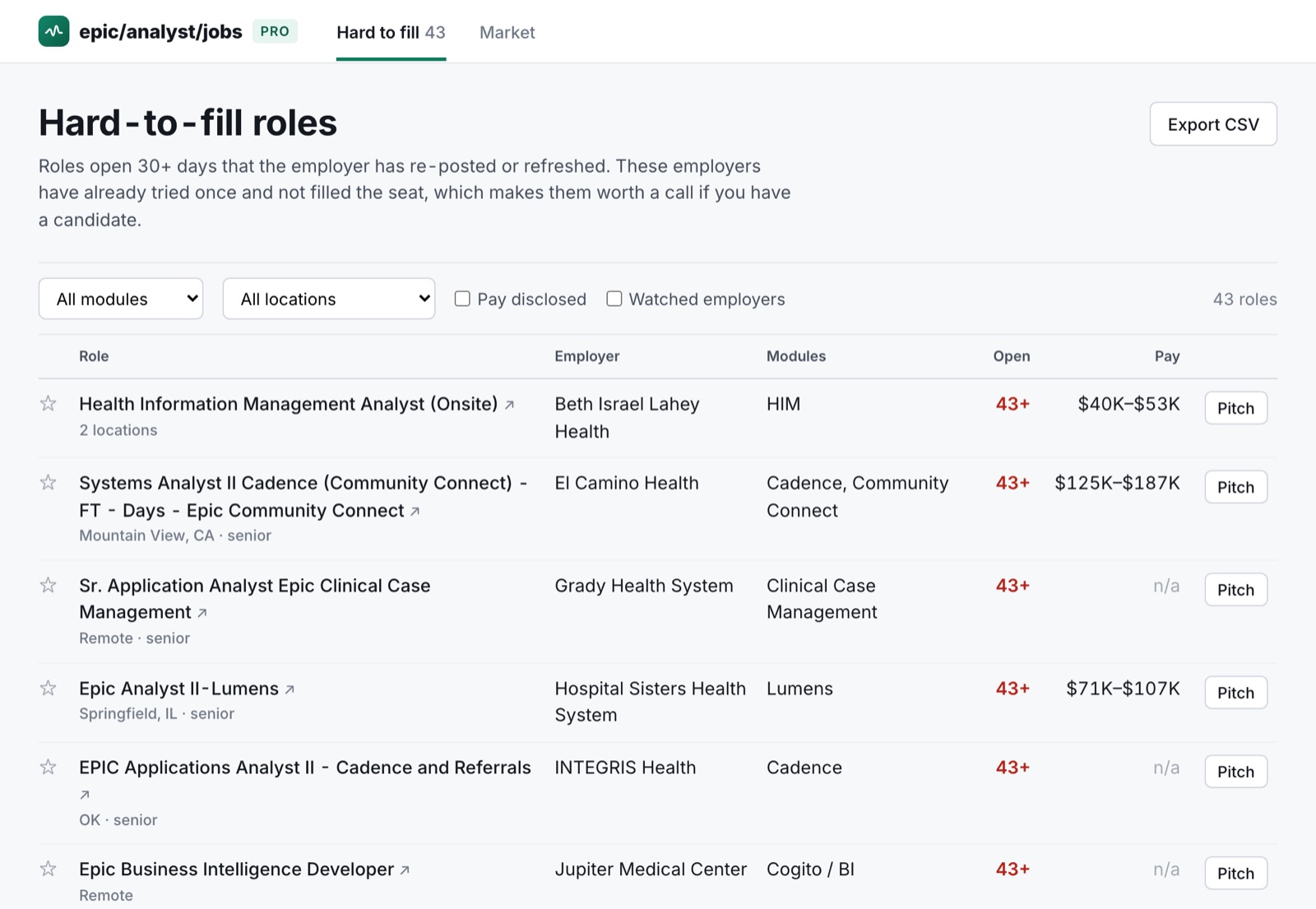
Task: Click the Pay column header
Action: [x=1166, y=356]
